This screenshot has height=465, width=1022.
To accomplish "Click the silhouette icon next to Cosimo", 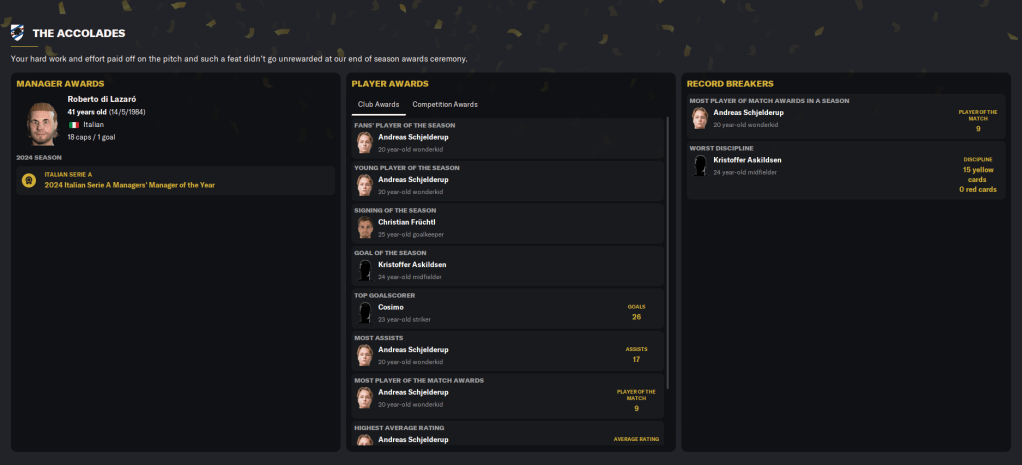I will pyautogui.click(x=364, y=312).
